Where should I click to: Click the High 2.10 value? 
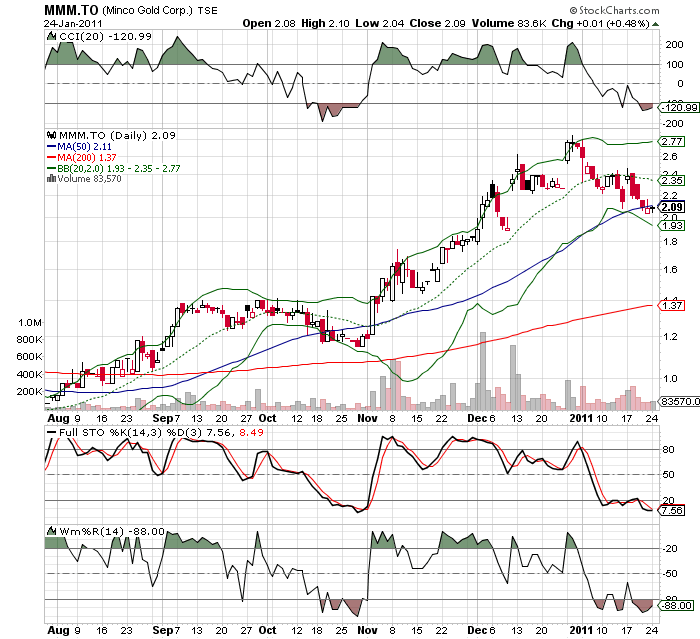(325, 23)
